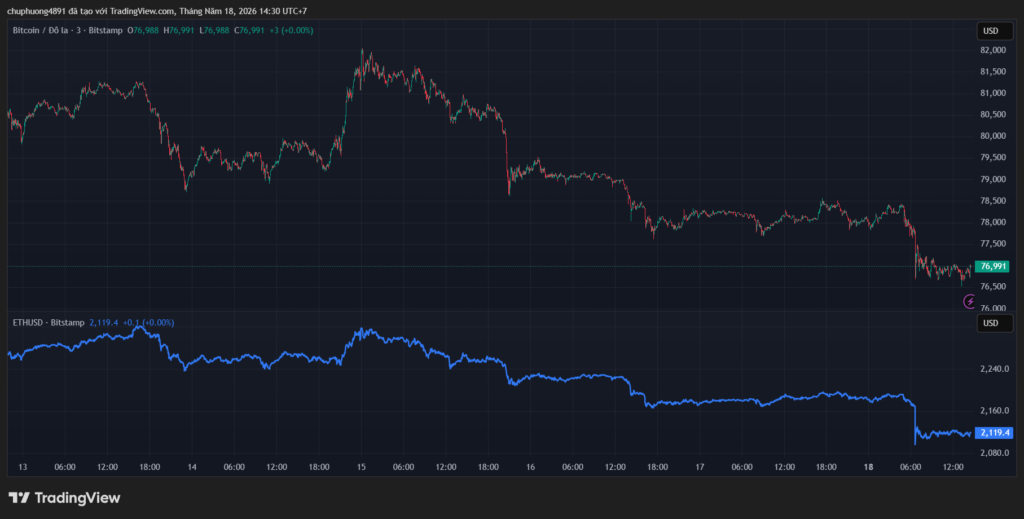
Task: Select date 13 on the time axis
Action: [x=22, y=467]
